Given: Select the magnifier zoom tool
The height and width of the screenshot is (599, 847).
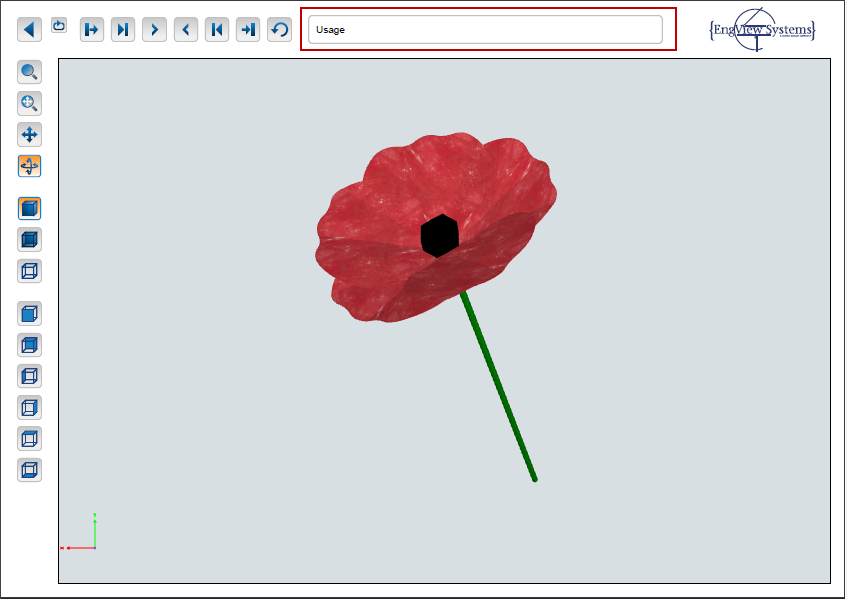Looking at the screenshot, I should (30, 72).
